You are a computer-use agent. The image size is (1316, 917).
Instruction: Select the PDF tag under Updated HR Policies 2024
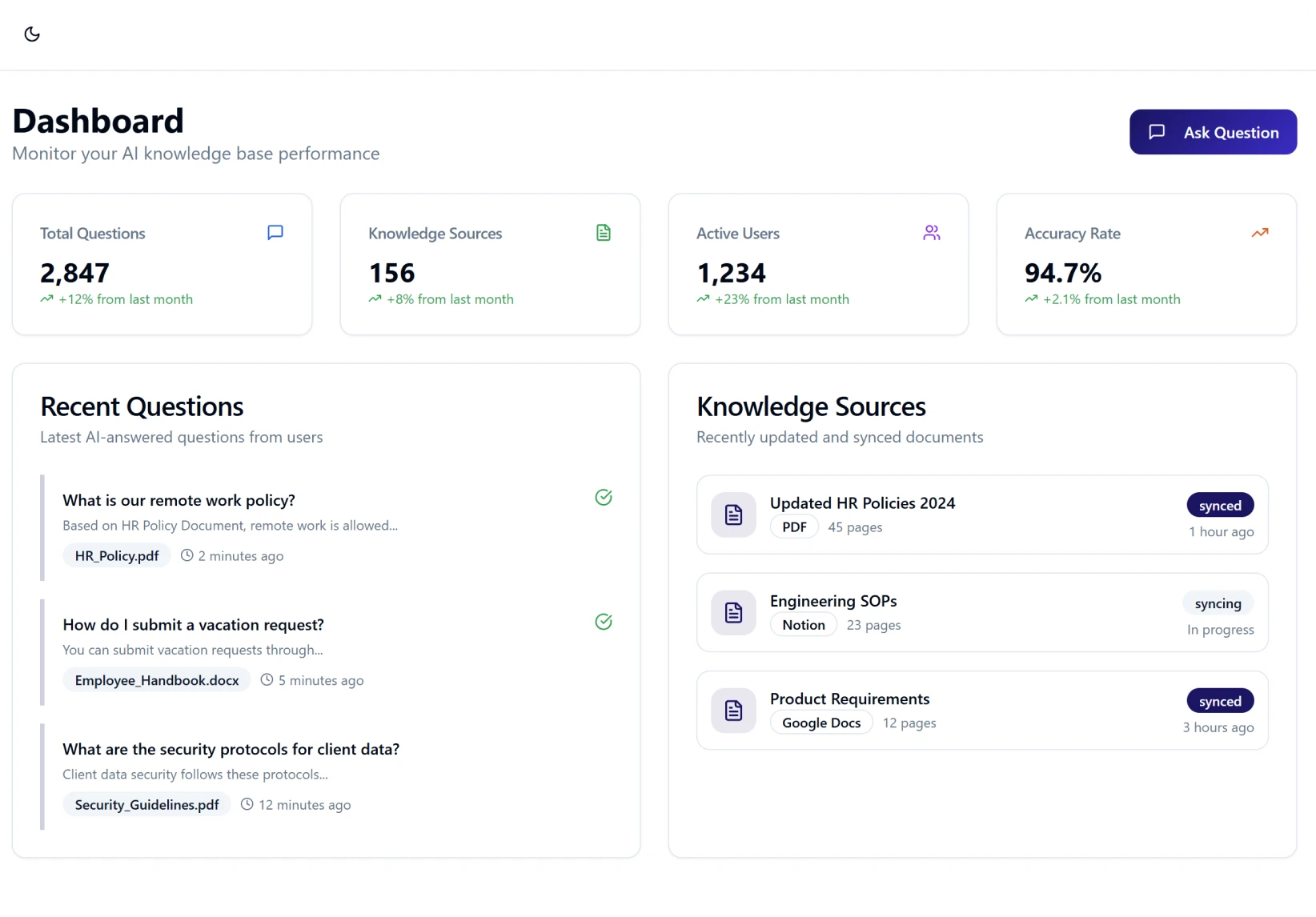[x=793, y=527]
